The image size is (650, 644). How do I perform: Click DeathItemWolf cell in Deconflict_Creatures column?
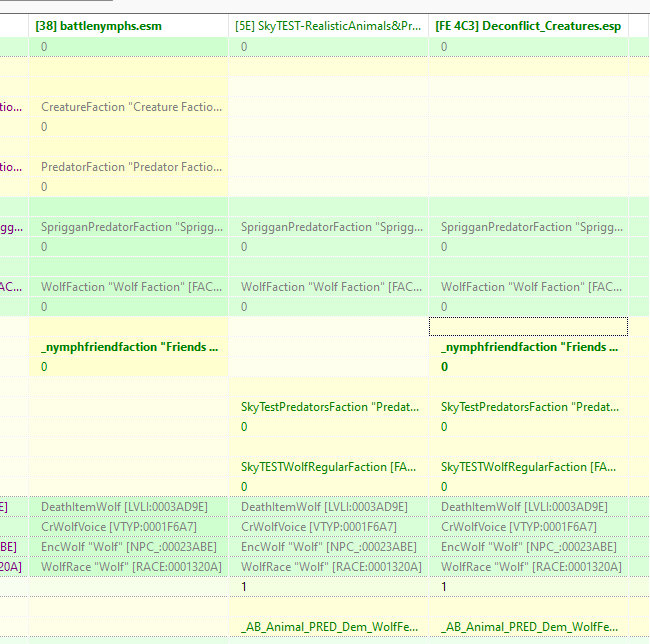[x=529, y=507]
